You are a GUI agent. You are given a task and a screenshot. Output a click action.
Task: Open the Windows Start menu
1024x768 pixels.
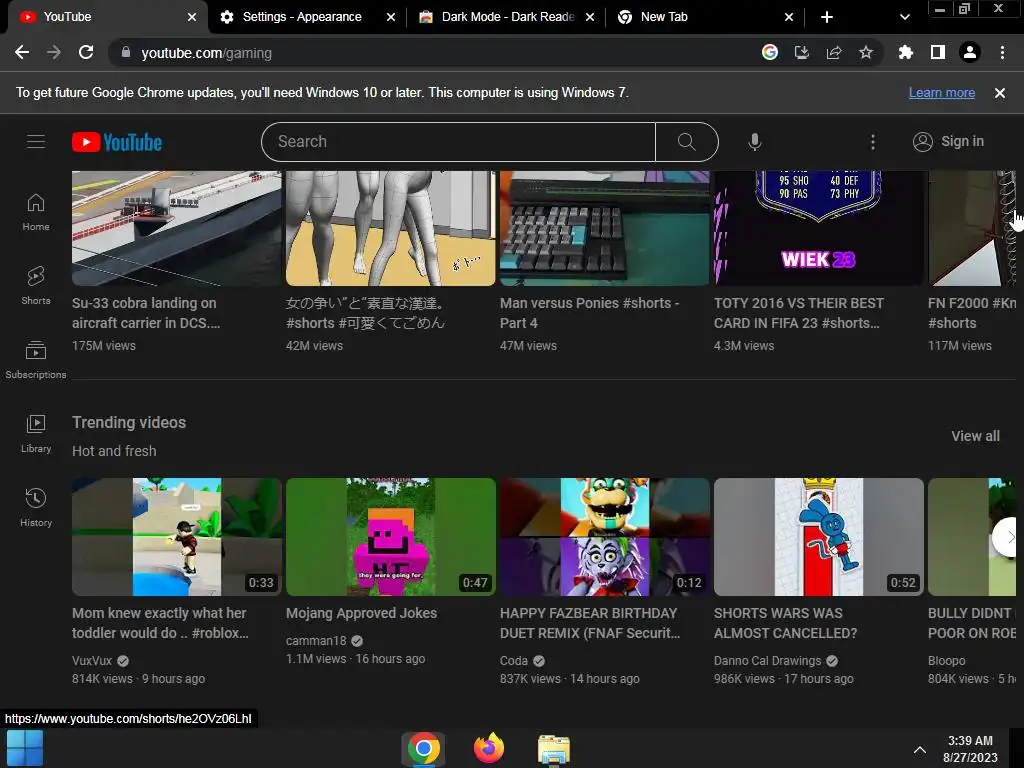(25, 748)
